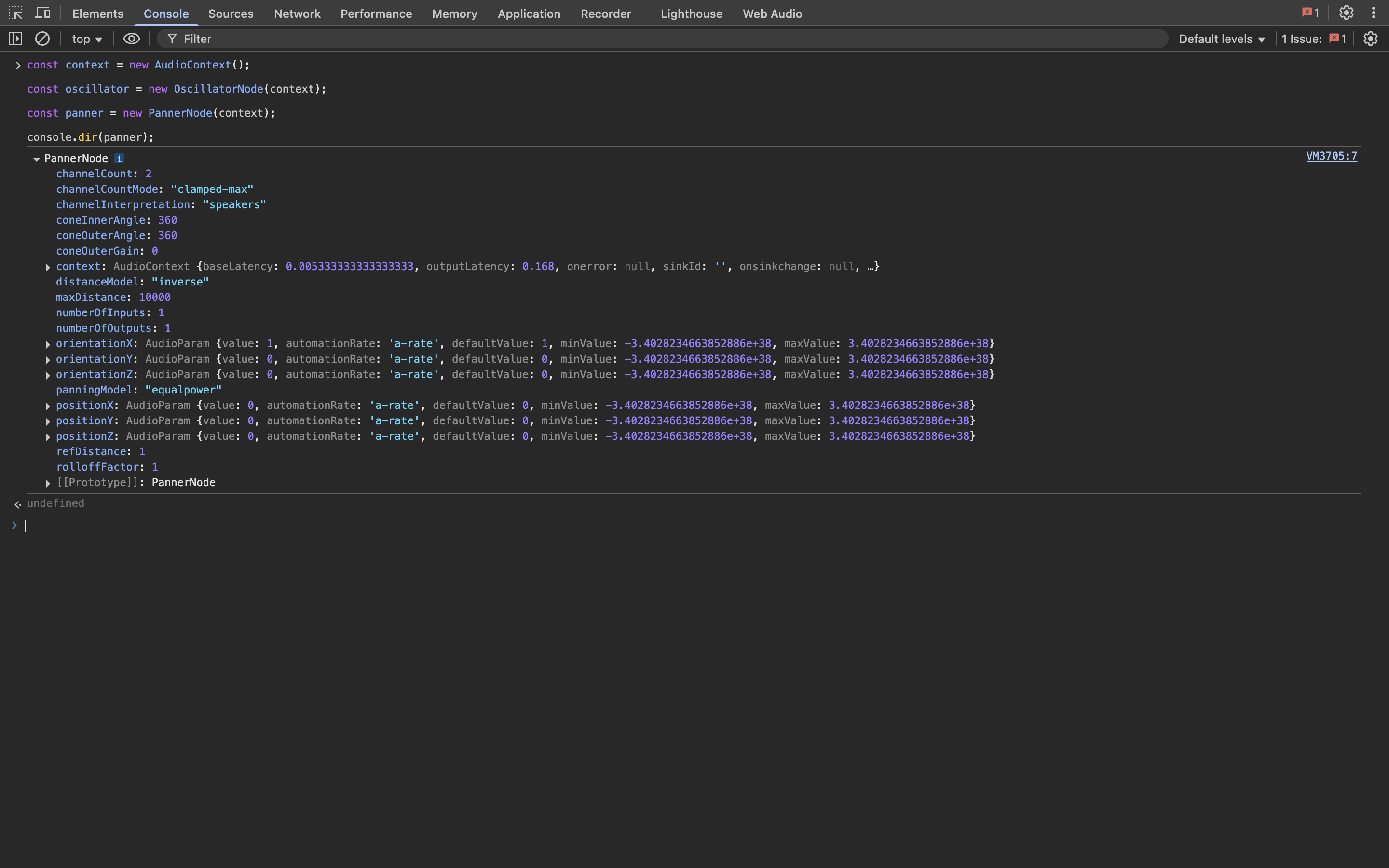Select the channelCount property row
Image resolution: width=1389 pixels, height=868 pixels.
(103, 174)
